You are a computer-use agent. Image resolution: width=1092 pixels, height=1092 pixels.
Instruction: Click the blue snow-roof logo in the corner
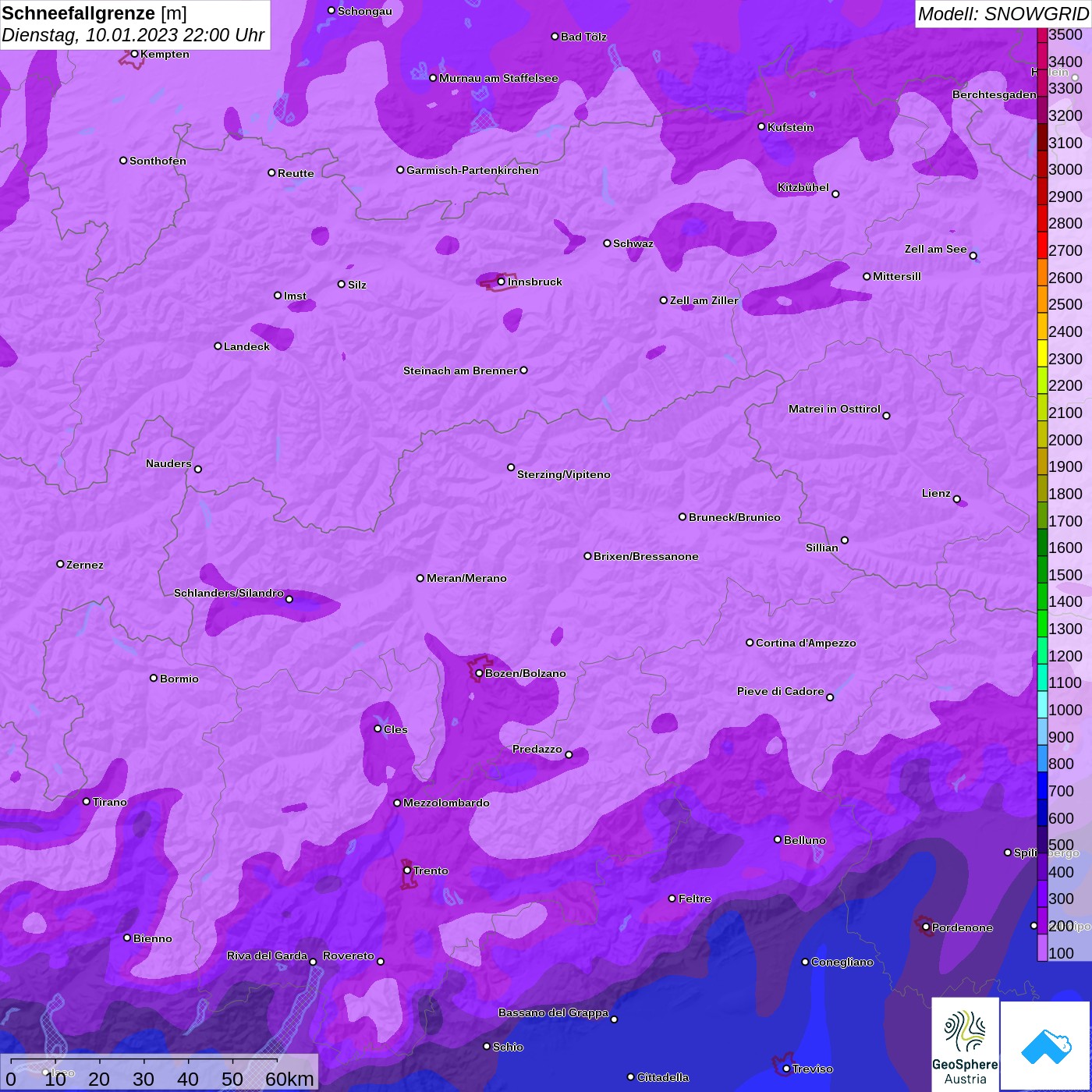coord(1046,1045)
